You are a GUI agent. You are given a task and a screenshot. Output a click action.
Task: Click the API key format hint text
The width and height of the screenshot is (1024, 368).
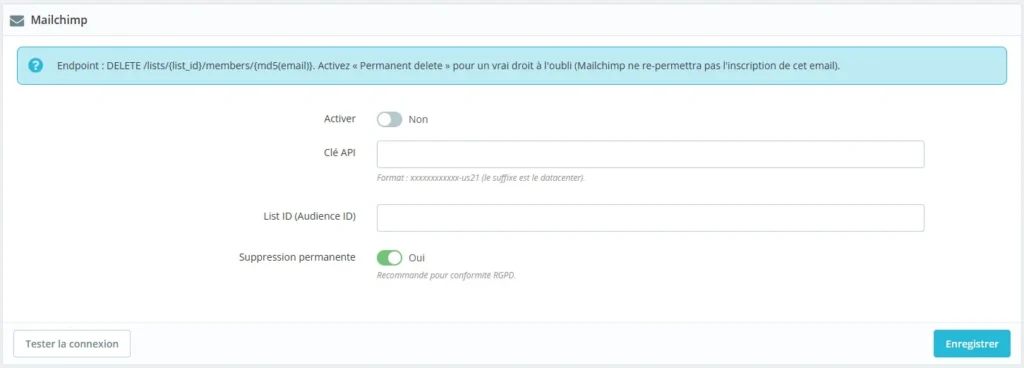pyautogui.click(x=481, y=177)
